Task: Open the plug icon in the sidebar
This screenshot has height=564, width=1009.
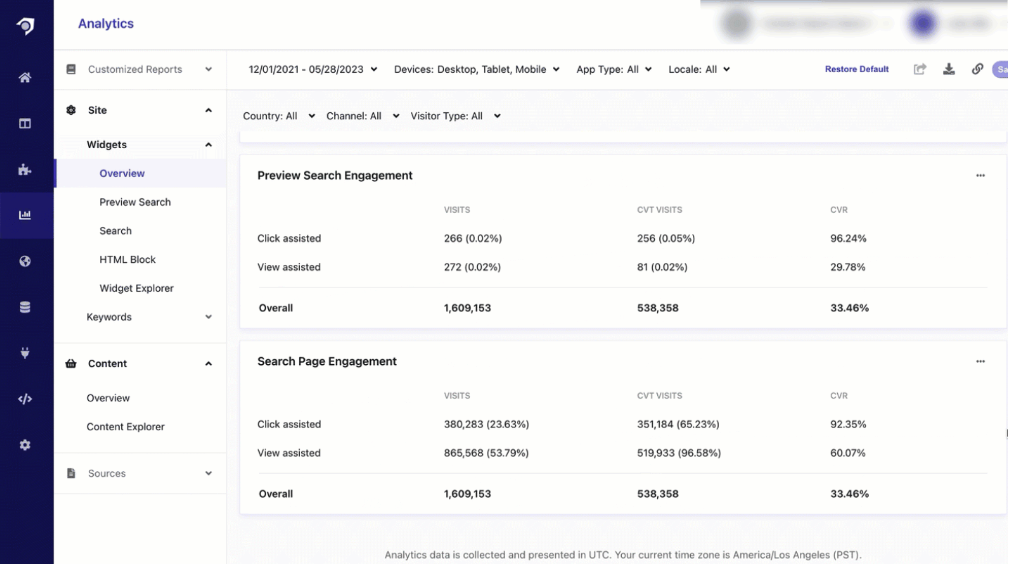Action: 25,353
